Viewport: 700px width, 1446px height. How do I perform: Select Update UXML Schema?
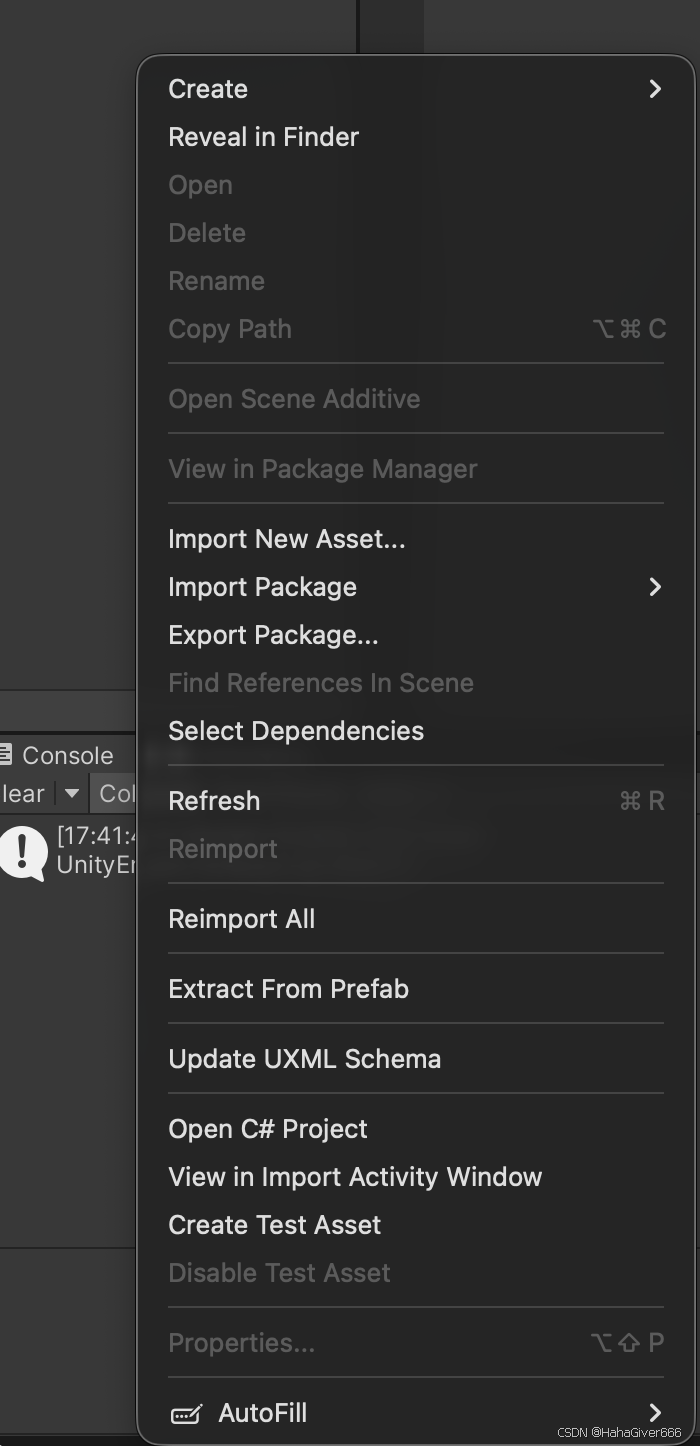[304, 1059]
